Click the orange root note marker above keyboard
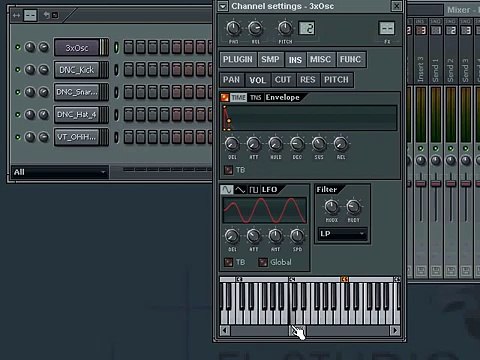 tap(344, 279)
